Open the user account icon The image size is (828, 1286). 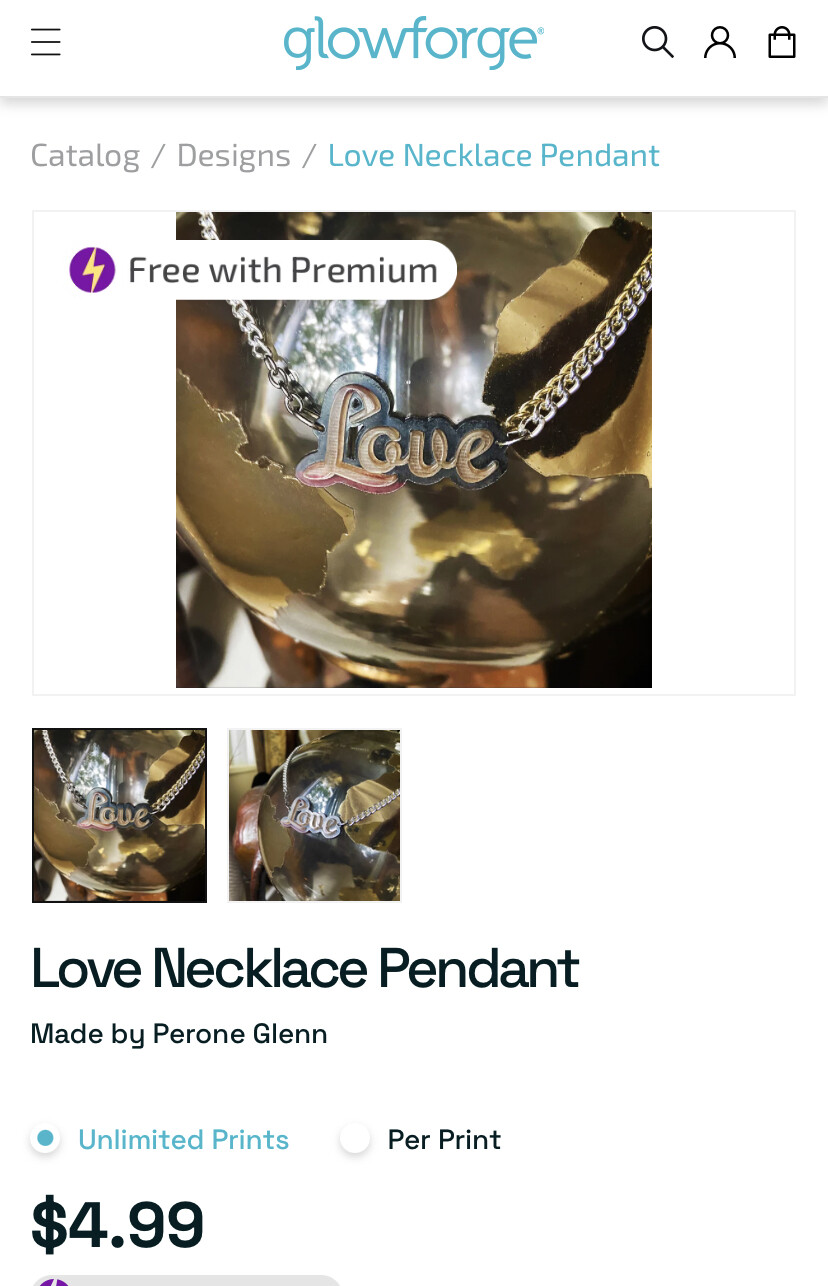point(720,42)
